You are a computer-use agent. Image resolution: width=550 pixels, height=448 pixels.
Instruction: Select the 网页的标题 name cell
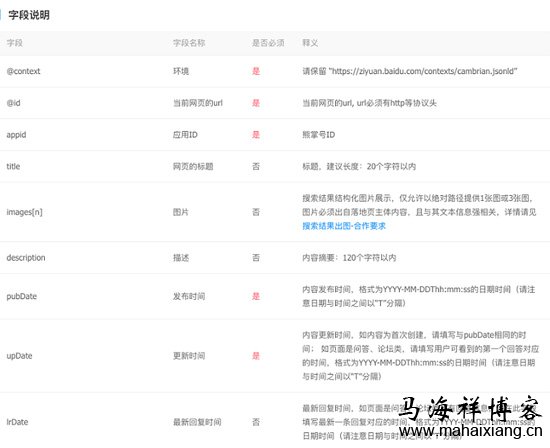pos(193,166)
